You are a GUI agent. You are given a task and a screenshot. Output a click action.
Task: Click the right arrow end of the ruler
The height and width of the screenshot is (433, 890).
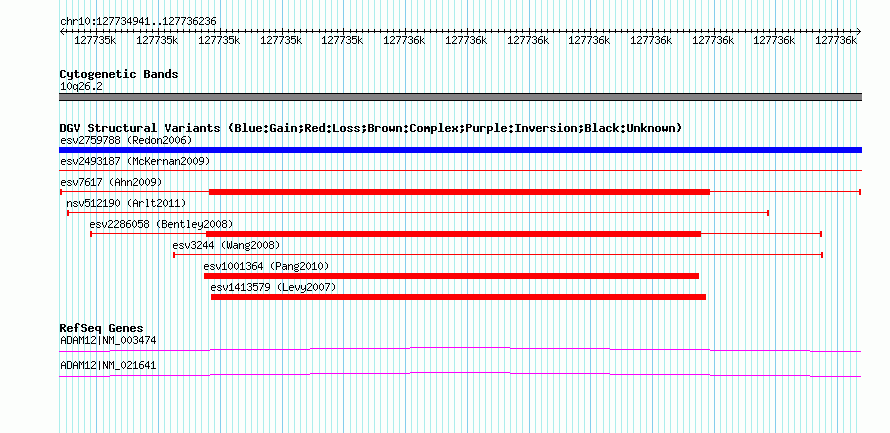click(x=858, y=32)
